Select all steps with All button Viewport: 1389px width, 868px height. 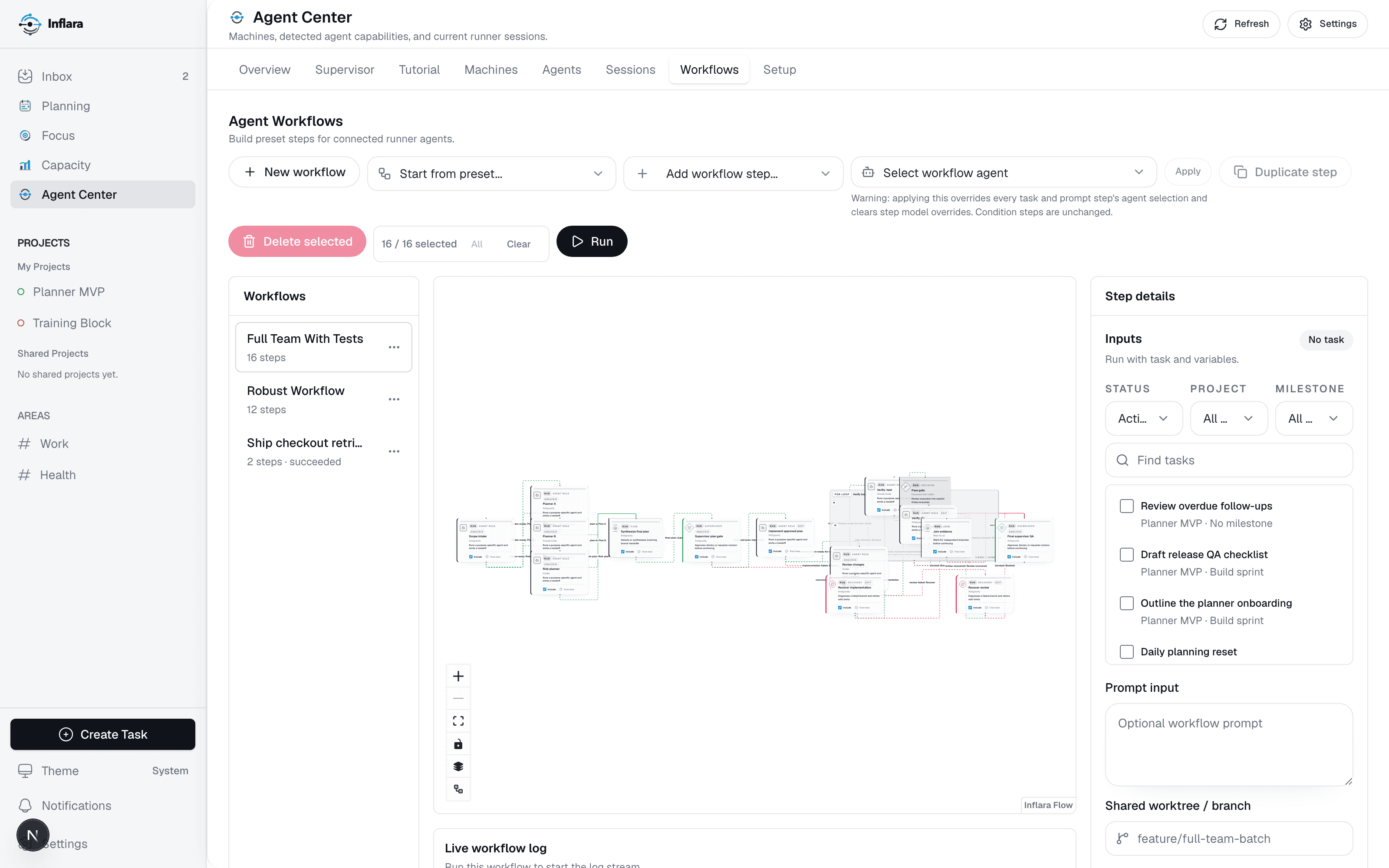477,244
